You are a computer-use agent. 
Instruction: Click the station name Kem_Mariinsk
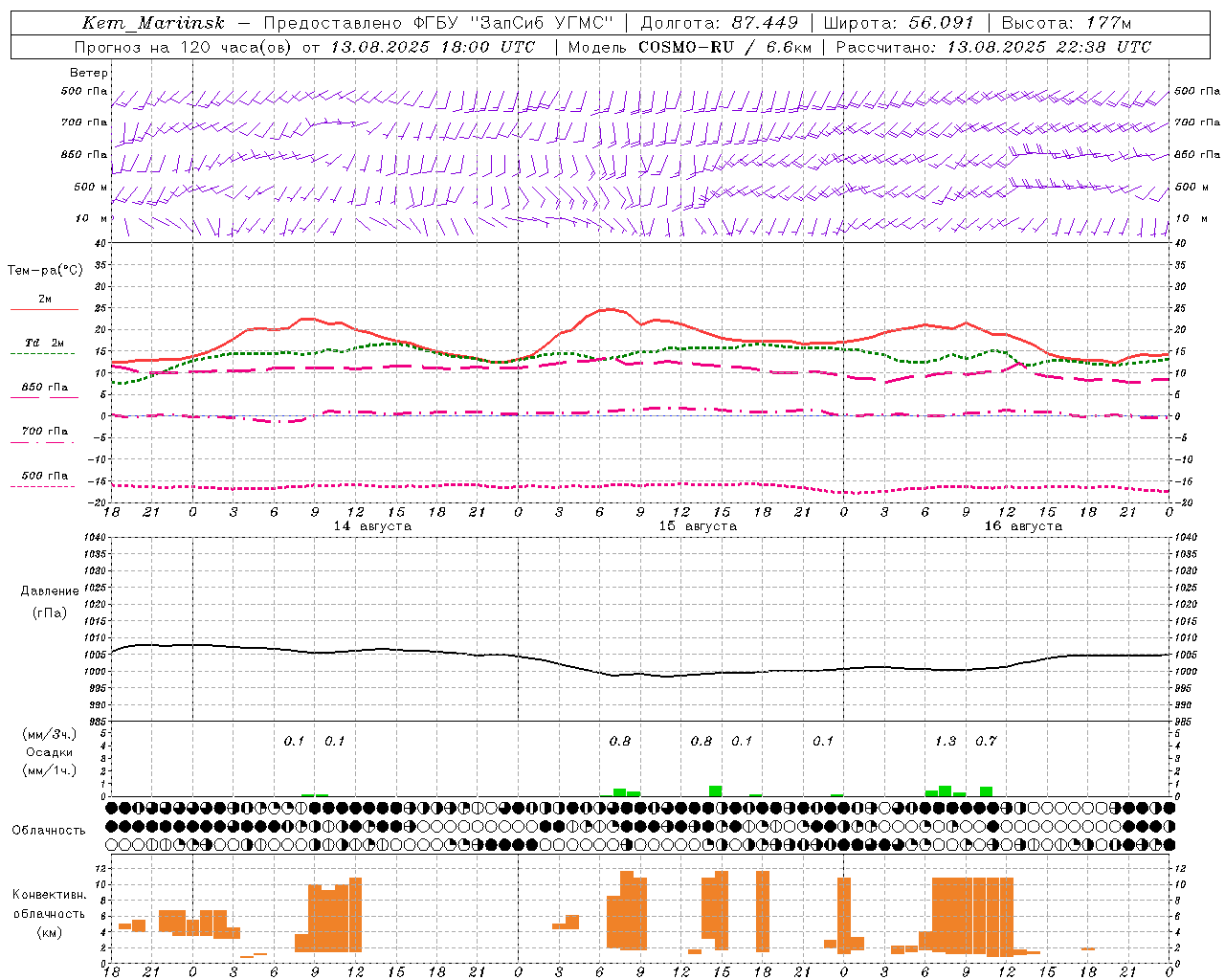[154, 23]
